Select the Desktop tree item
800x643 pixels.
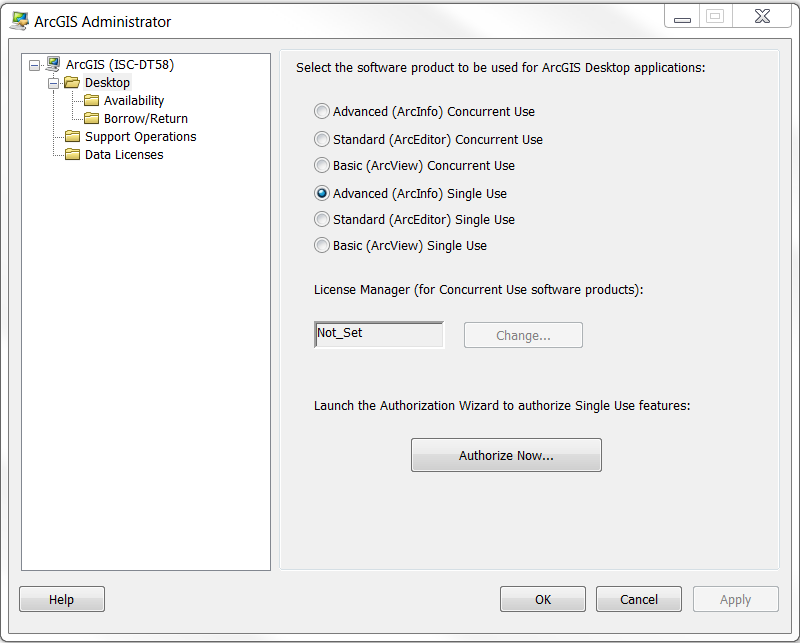[x=107, y=82]
